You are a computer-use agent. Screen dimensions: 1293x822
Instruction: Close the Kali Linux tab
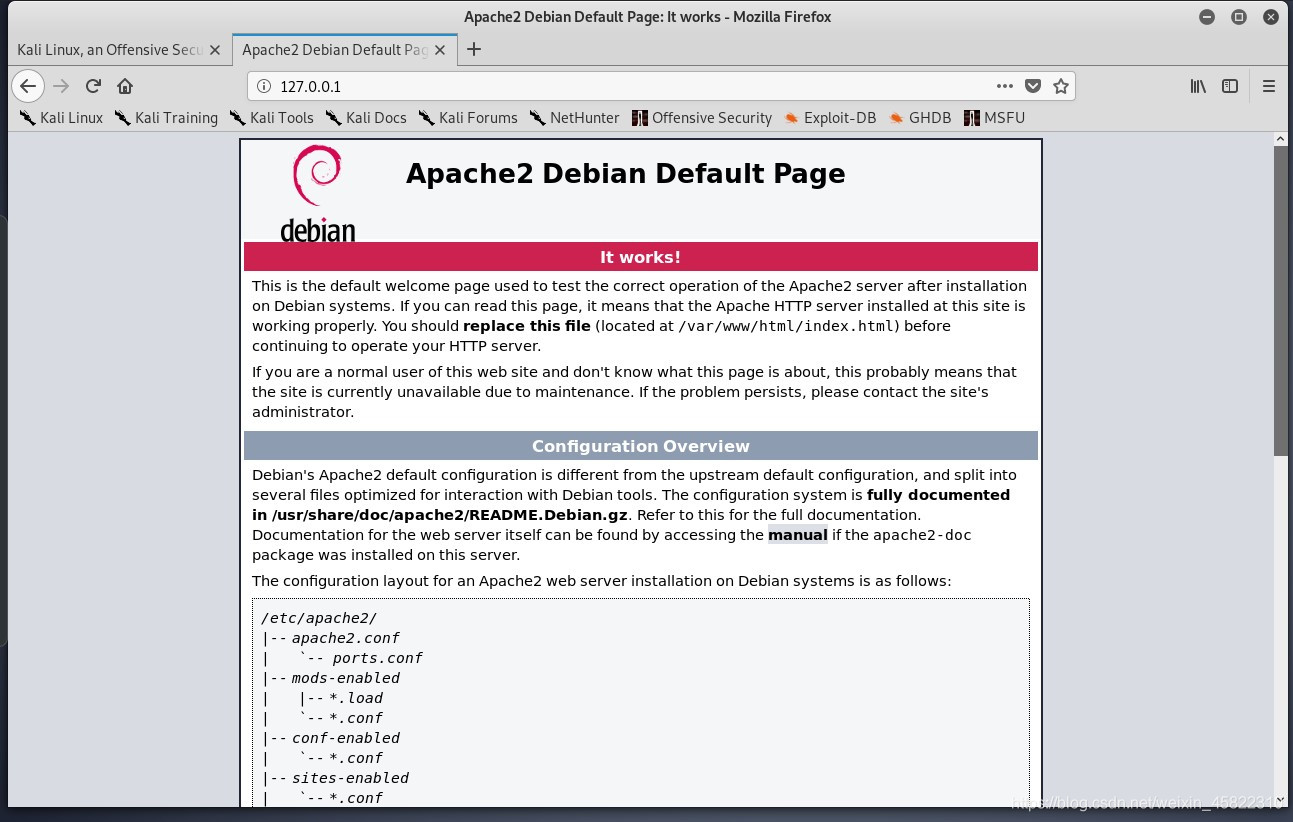pyautogui.click(x=215, y=49)
